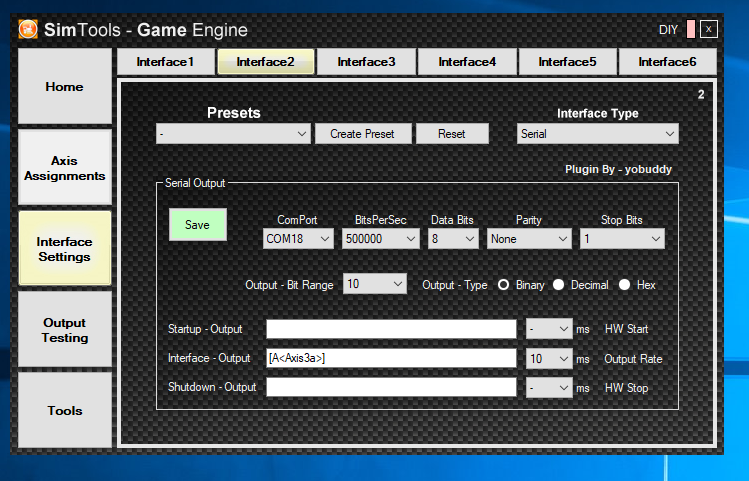Open the Data Bits dropdown

(453, 238)
